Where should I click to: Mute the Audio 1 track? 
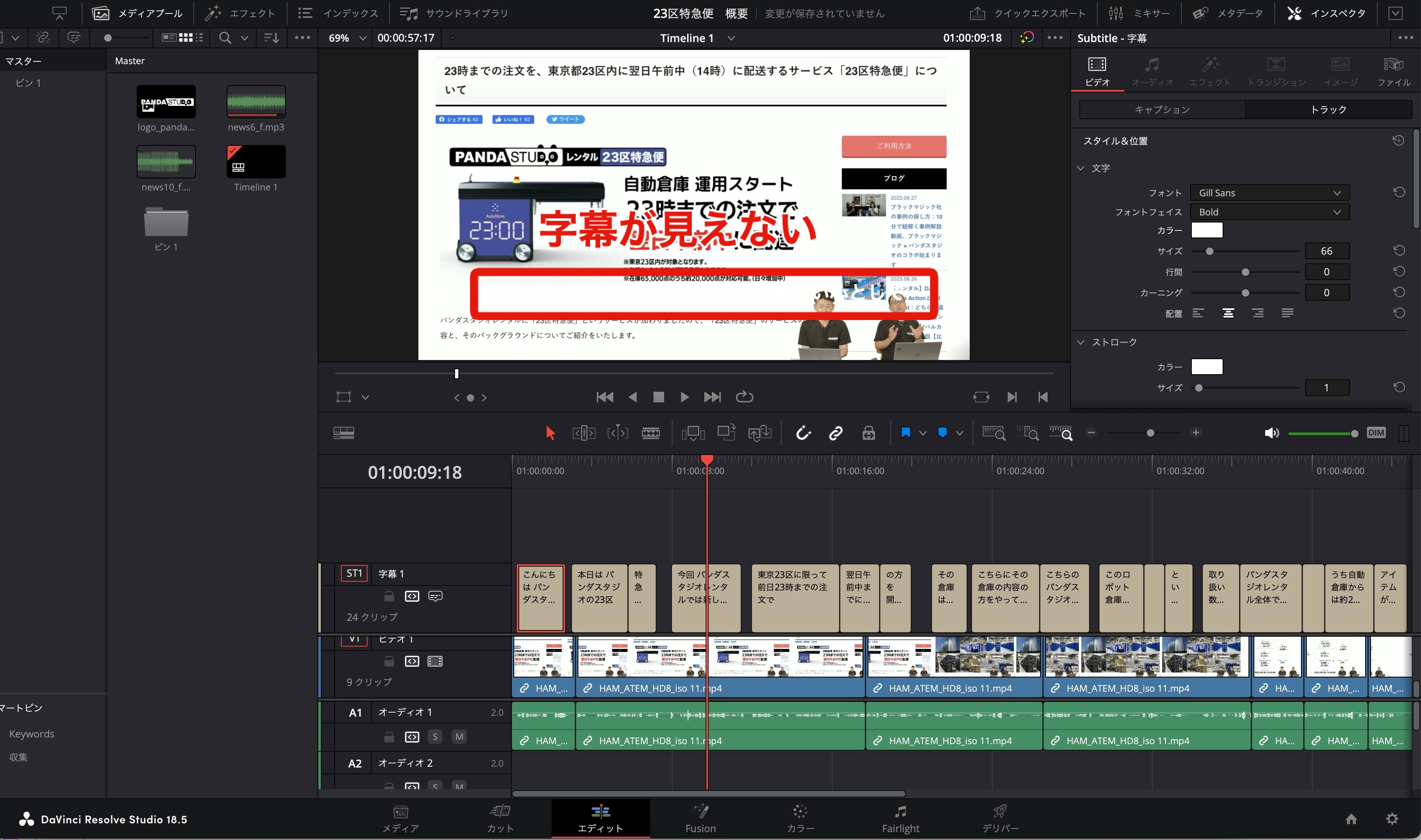(x=459, y=736)
